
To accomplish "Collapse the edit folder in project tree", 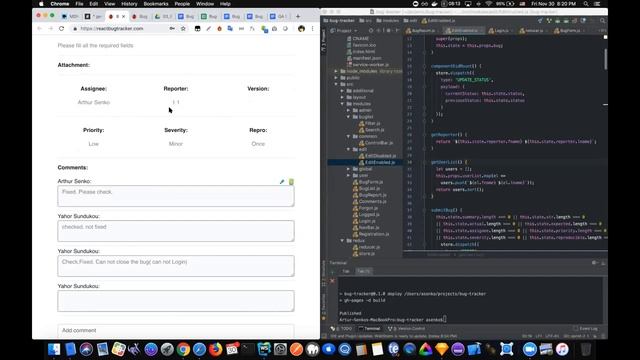I will [x=348, y=149].
